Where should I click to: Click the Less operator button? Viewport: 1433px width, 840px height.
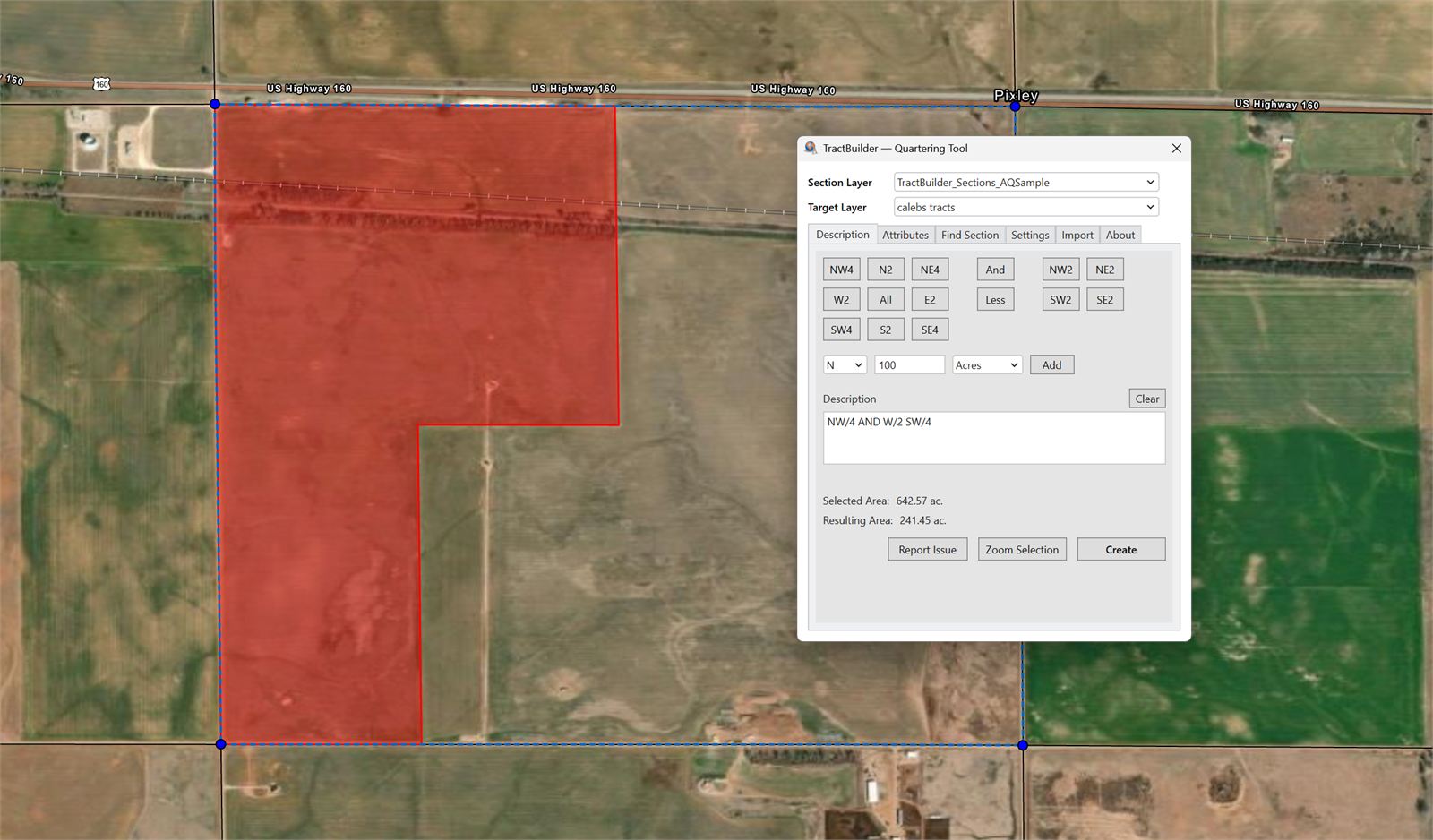click(x=994, y=299)
